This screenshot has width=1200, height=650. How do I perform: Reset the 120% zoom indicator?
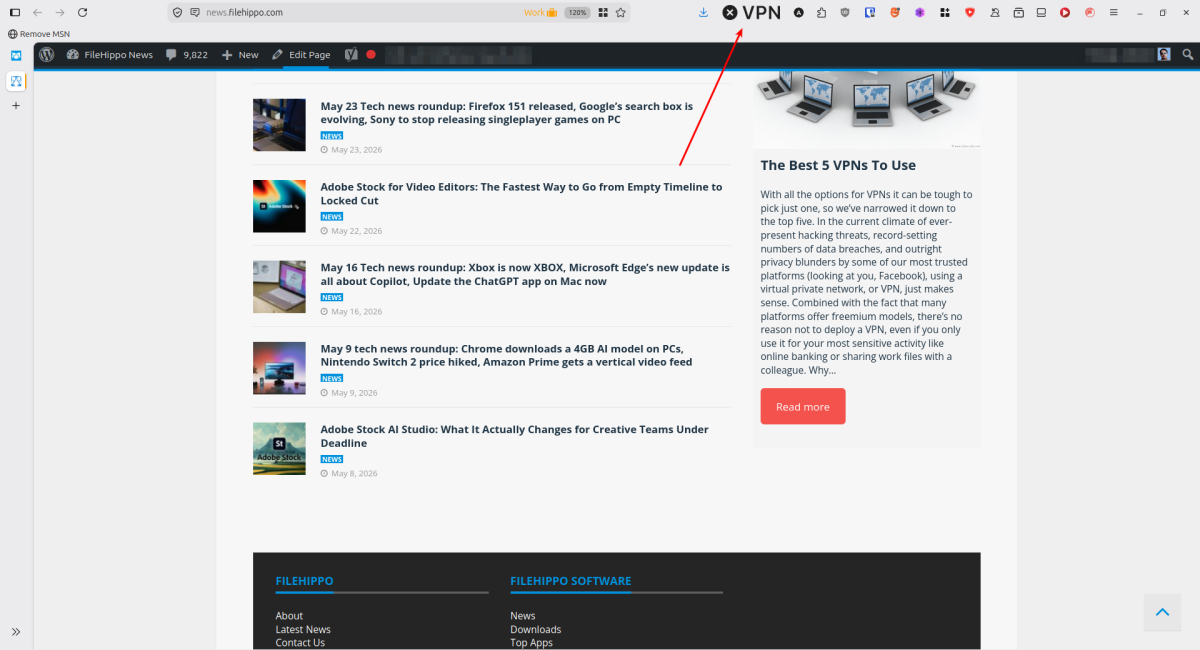coord(577,12)
